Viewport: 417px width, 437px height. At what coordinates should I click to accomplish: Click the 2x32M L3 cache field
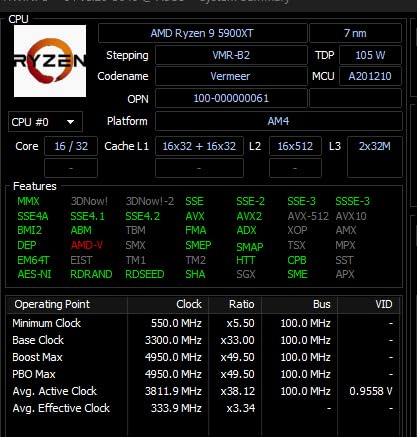375,157
